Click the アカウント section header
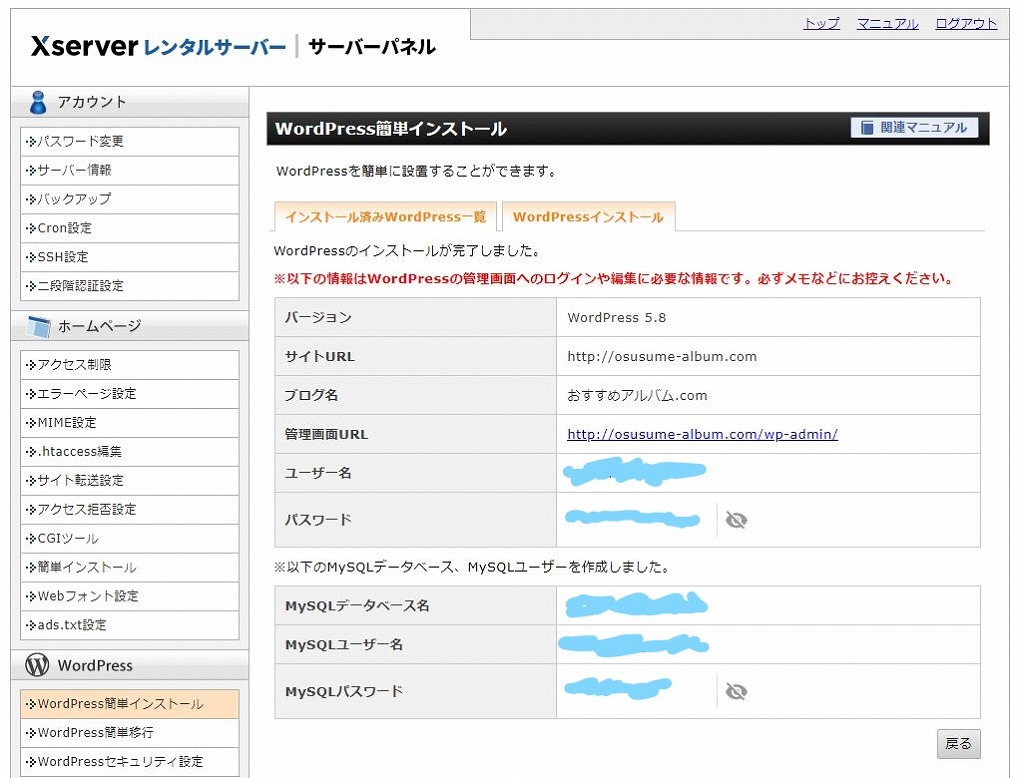1024x778 pixels. [x=129, y=103]
